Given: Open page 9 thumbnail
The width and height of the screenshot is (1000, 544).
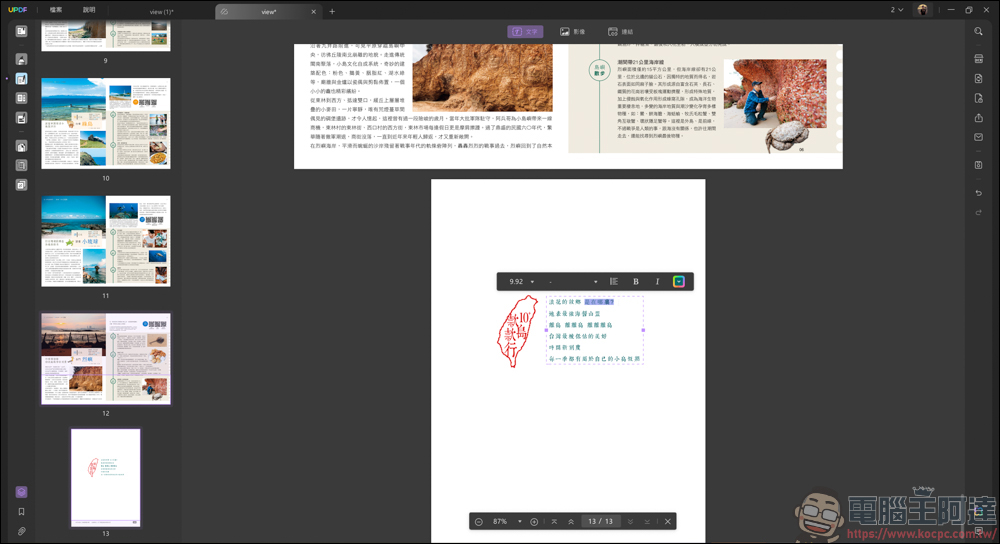Looking at the screenshot, I should tap(106, 36).
